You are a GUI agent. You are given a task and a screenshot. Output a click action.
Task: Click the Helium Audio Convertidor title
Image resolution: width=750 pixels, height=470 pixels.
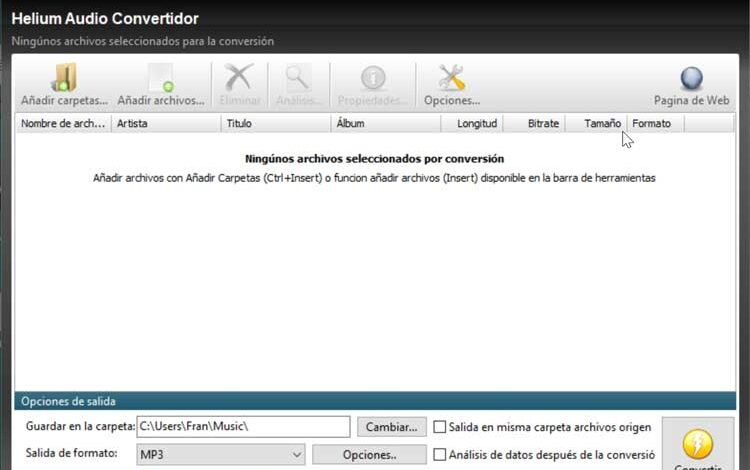click(105, 19)
